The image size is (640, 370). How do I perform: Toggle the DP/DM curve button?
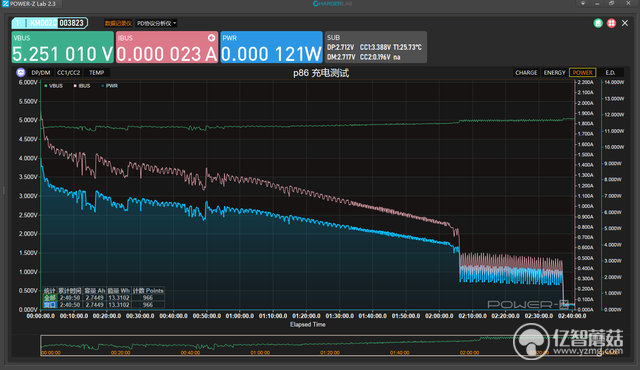point(41,73)
